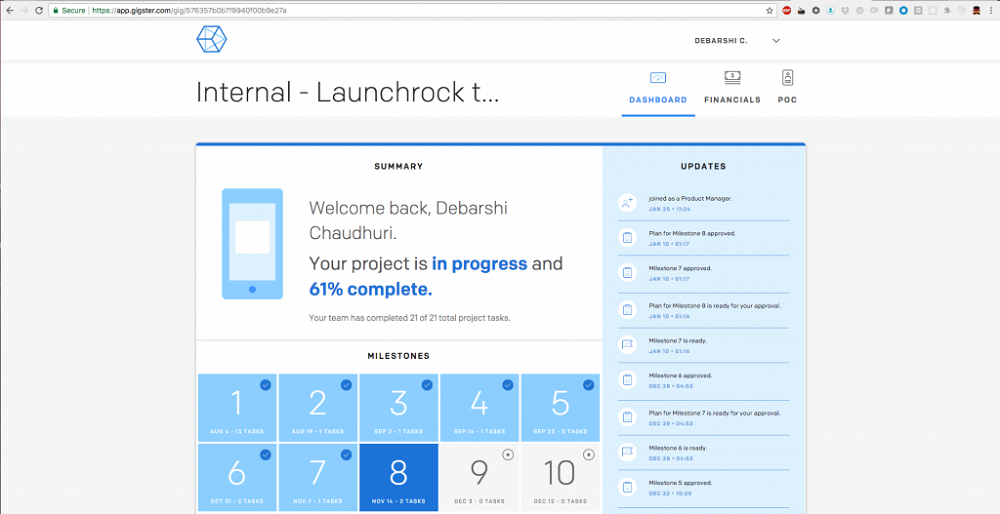Open milestone 6 tile Oct 31
The height and width of the screenshot is (514, 1000).
click(x=237, y=477)
